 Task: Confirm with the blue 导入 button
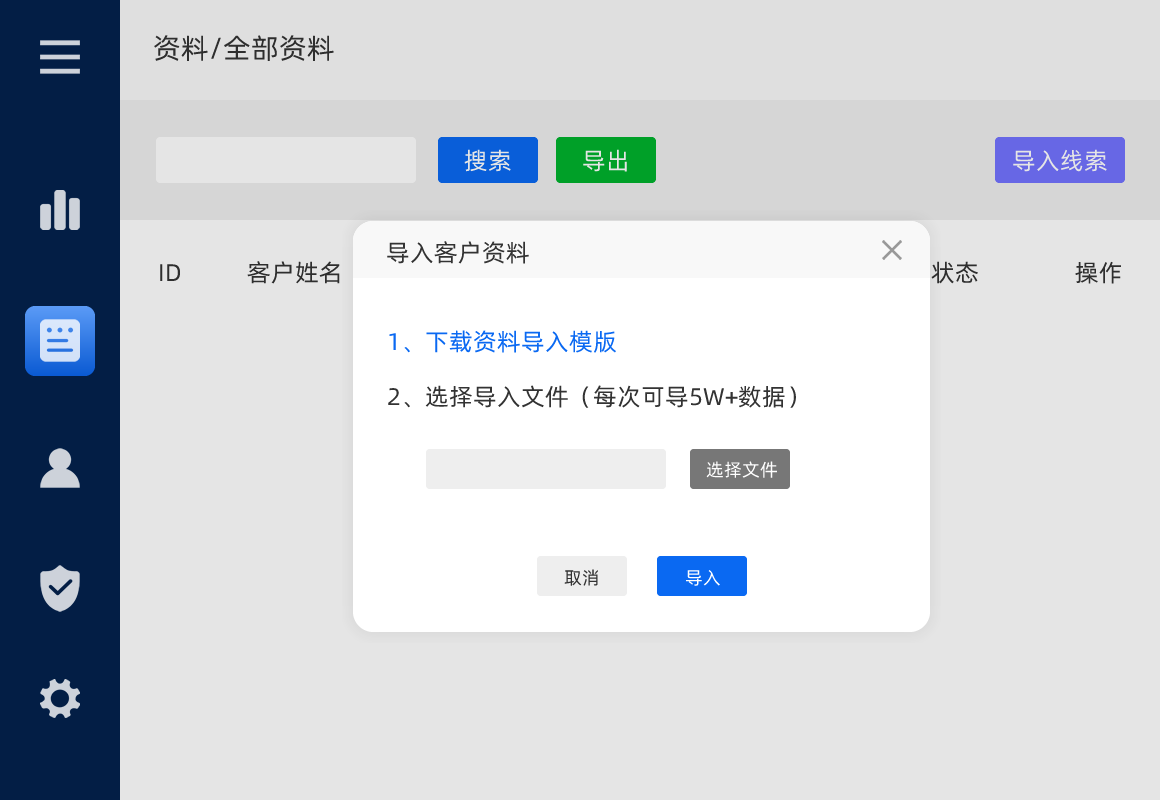coord(702,577)
